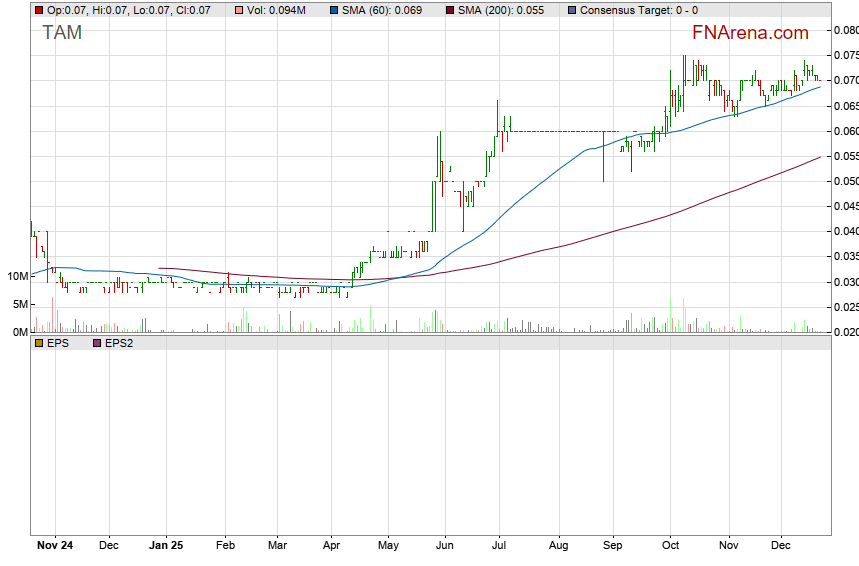Image resolution: width=859 pixels, height=566 pixels.
Task: Click the EPS2 label in lower panel
Action: (119, 342)
